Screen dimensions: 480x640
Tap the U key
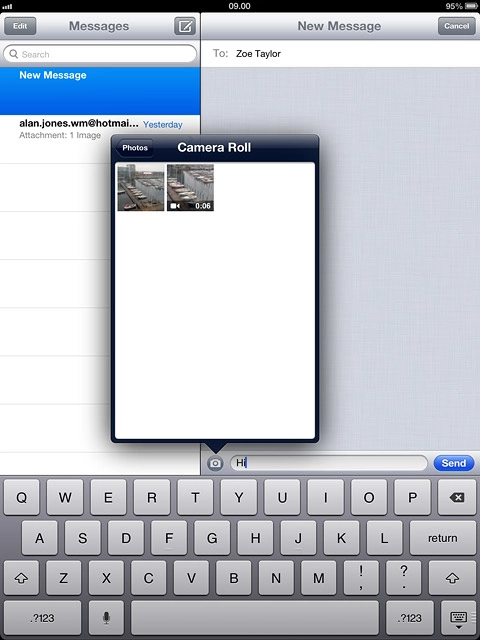coord(282,497)
